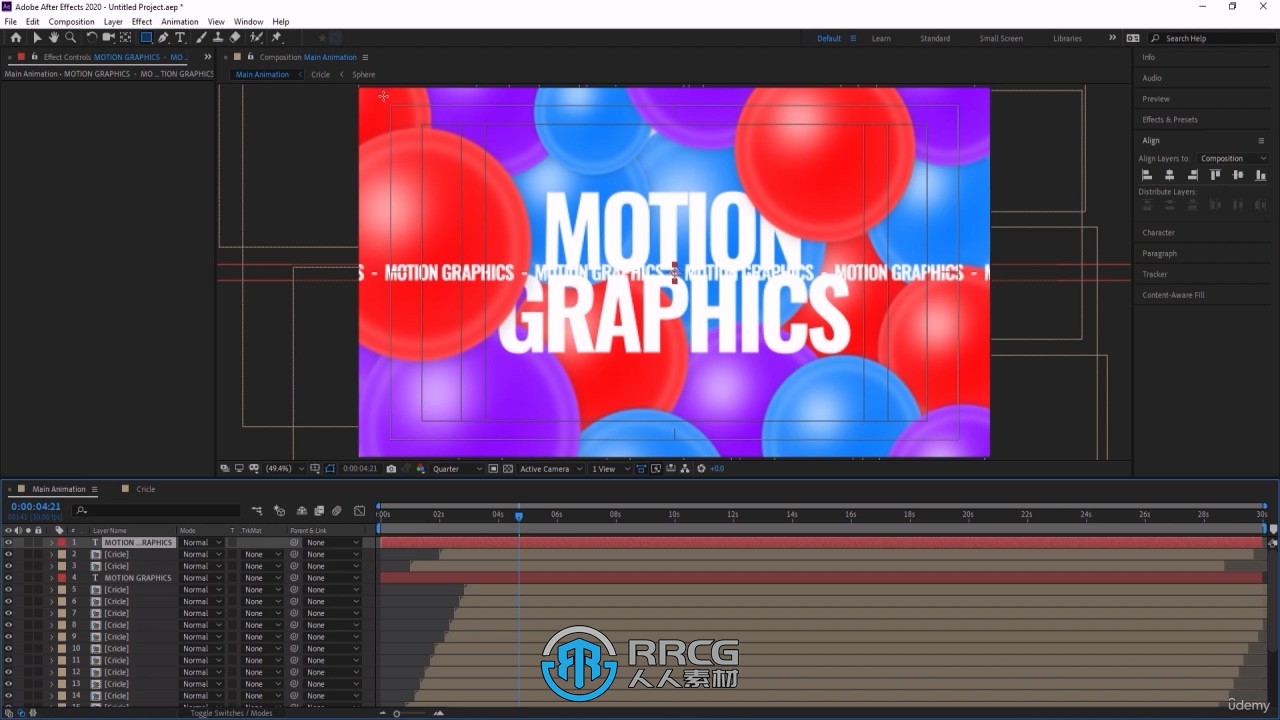
Task: Hide layer 1 MOTION GRAPHICS eye toggle
Action: (x=9, y=542)
